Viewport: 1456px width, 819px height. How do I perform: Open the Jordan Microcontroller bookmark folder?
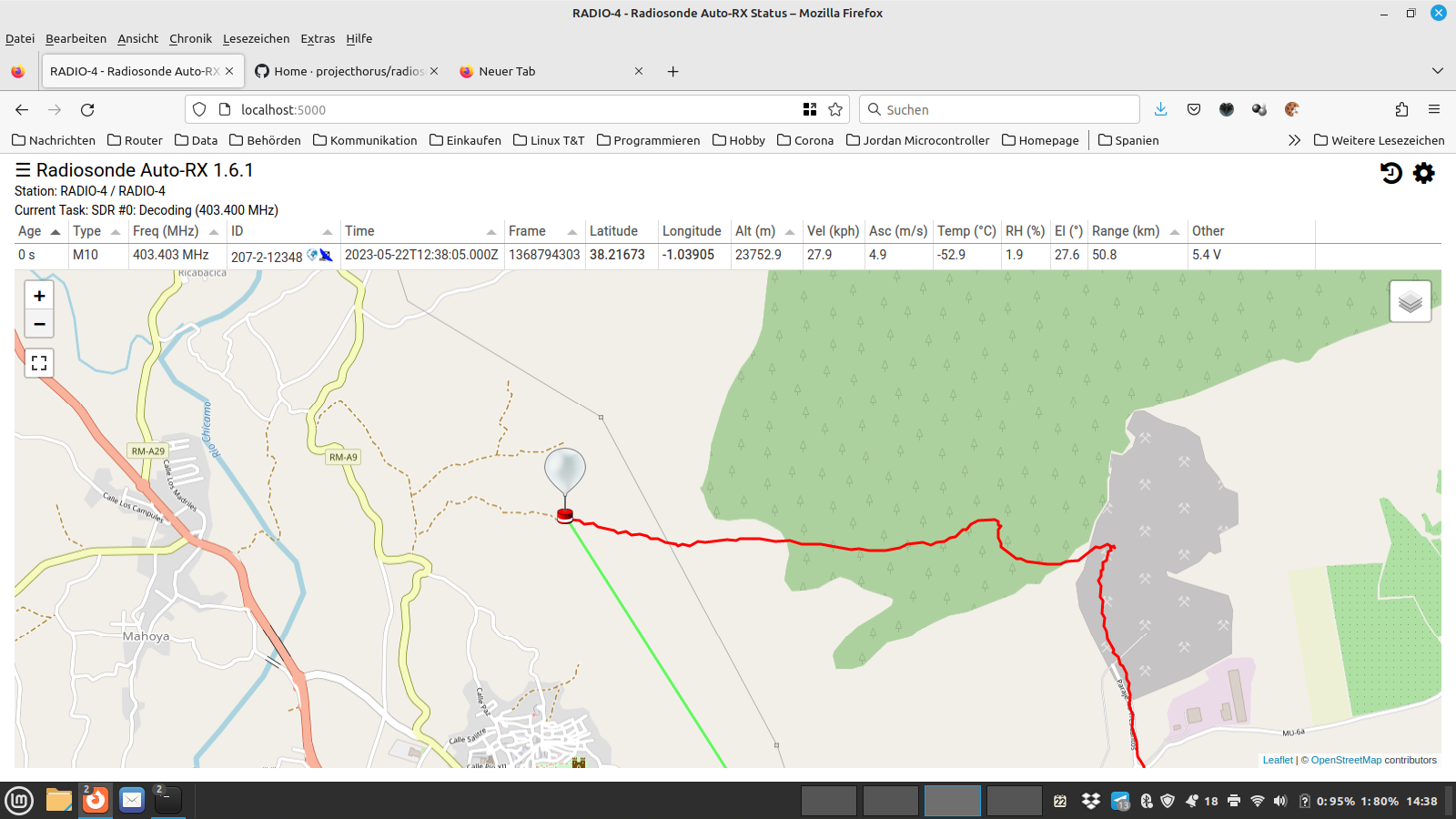(x=917, y=140)
